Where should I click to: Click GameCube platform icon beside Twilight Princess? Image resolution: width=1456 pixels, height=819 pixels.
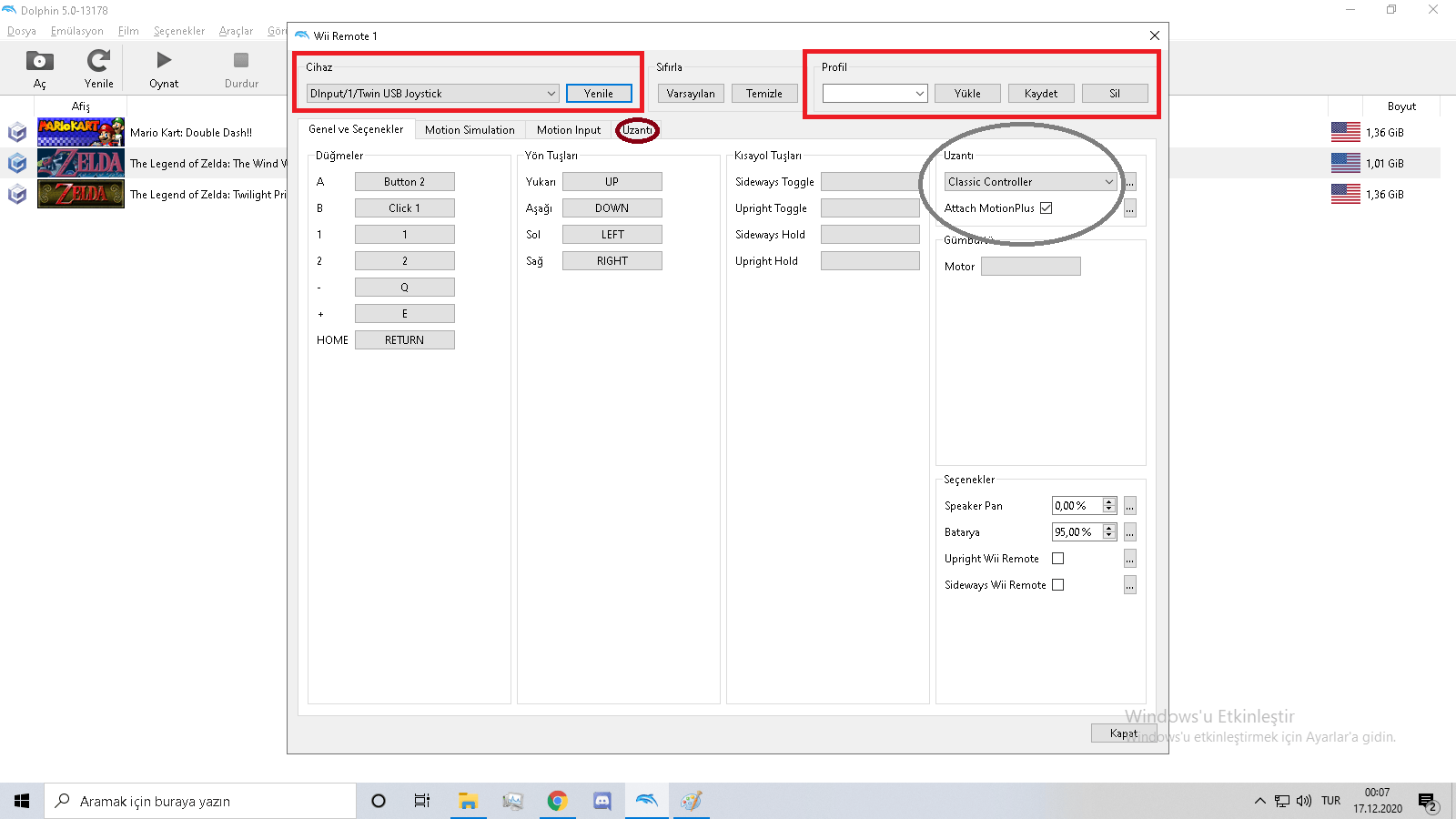click(x=17, y=195)
